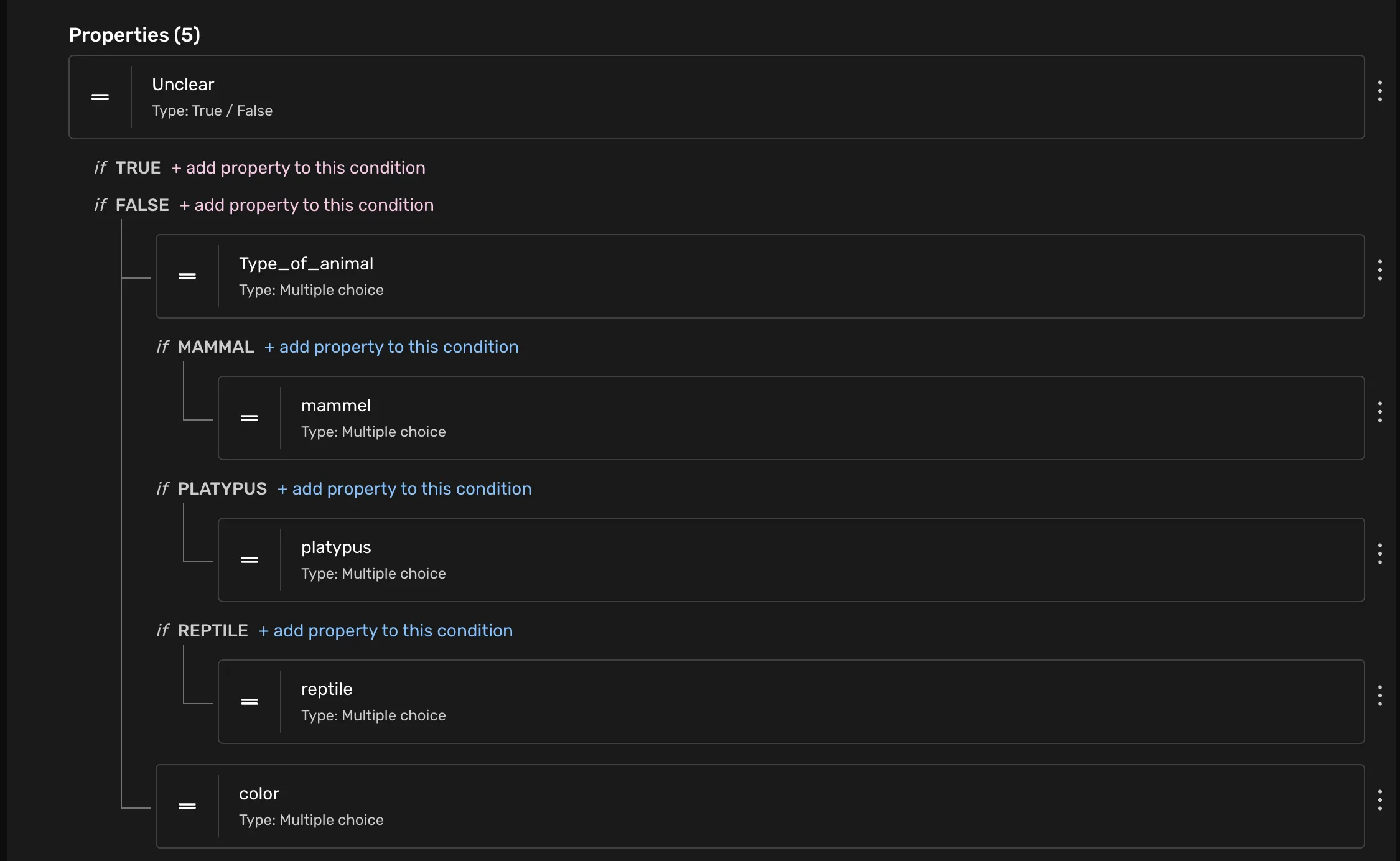Open the three-dot menu for platypus
The height and width of the screenshot is (861, 1400).
coord(1380,554)
